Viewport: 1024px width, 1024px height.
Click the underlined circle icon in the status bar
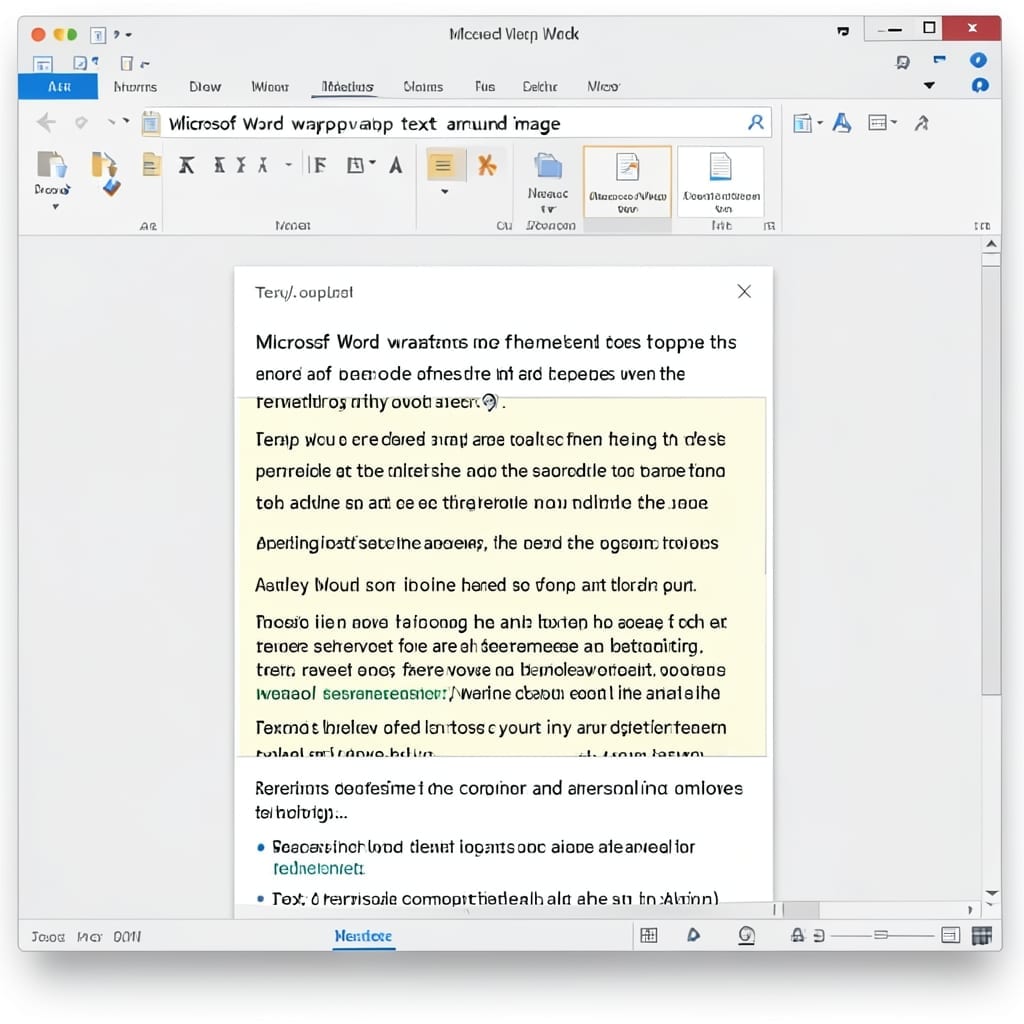[746, 936]
